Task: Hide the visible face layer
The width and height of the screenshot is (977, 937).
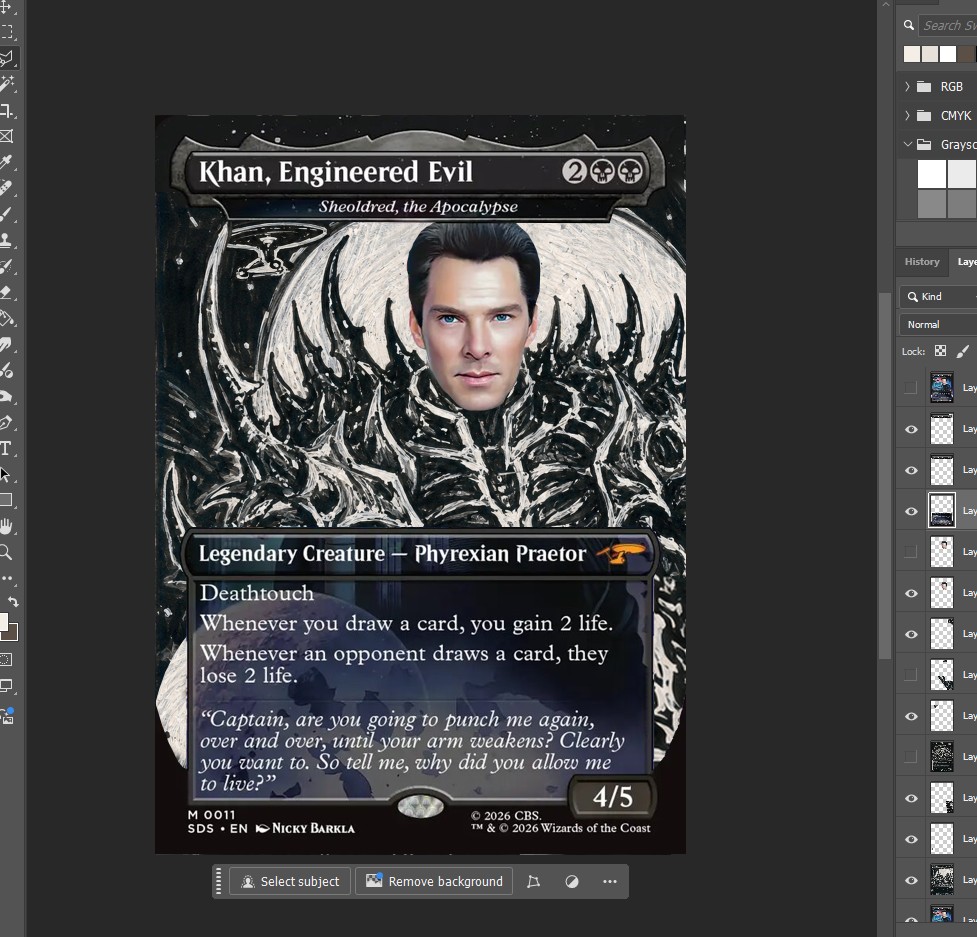Action: [911, 593]
